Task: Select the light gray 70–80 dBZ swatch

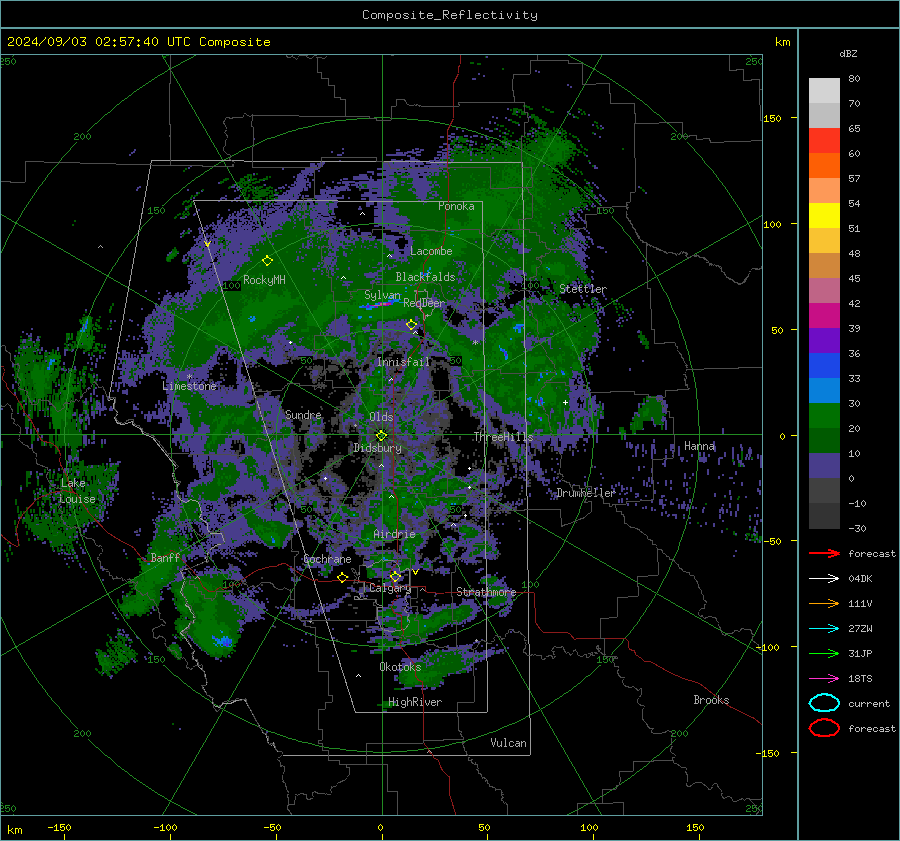Action: click(x=824, y=91)
